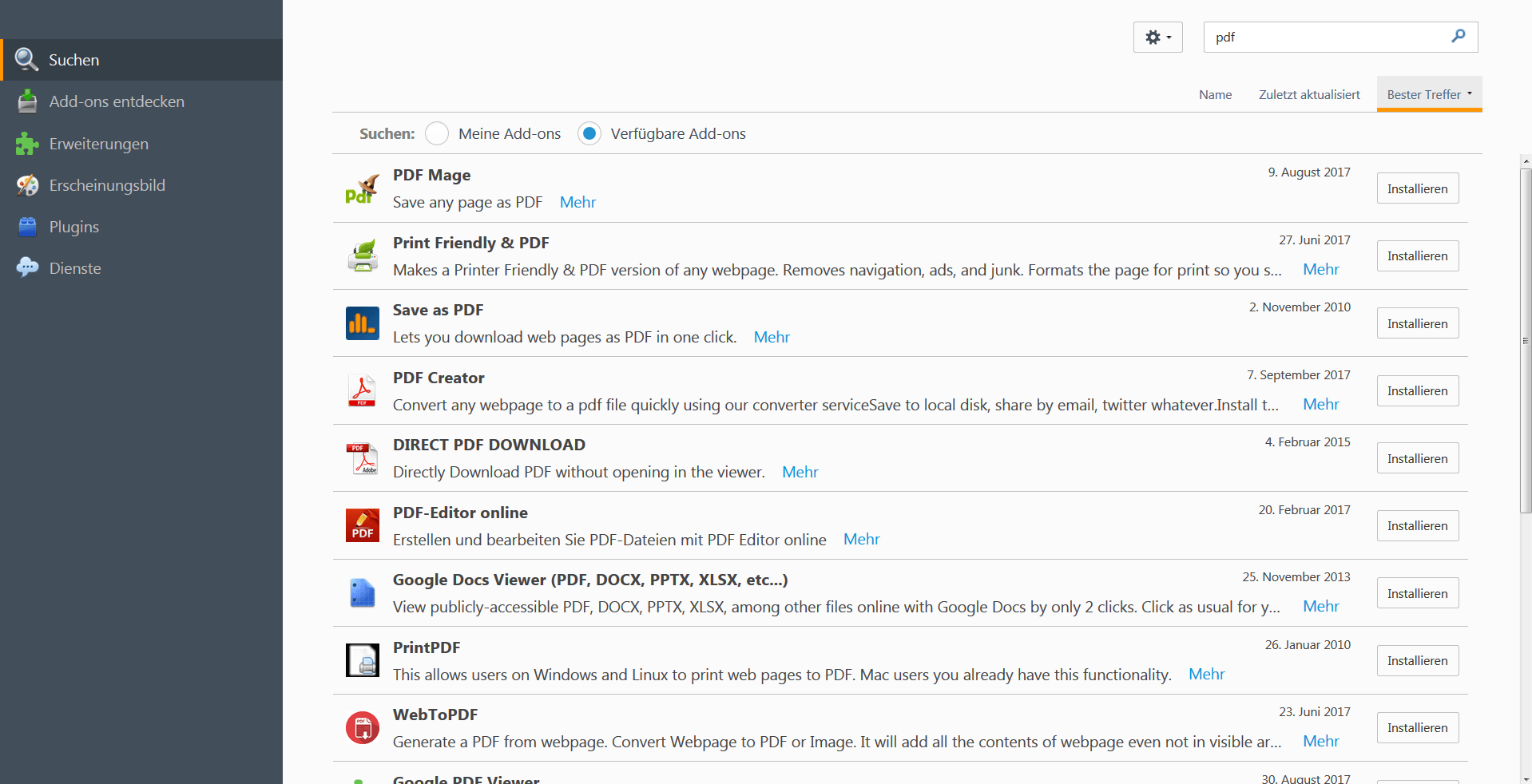Open Mehr link for WebToPDF
This screenshot has height=784, width=1532.
(1320, 741)
